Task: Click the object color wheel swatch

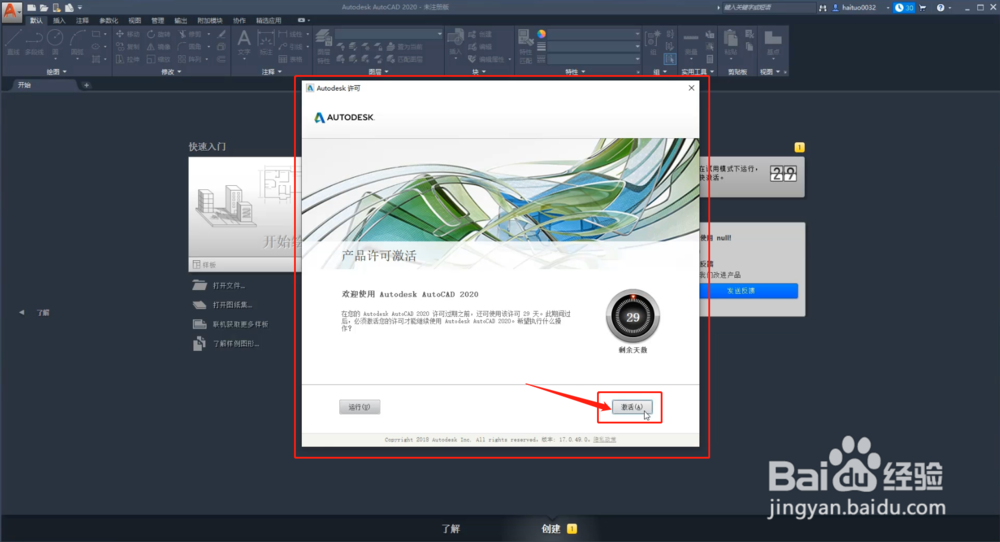Action: [x=541, y=34]
